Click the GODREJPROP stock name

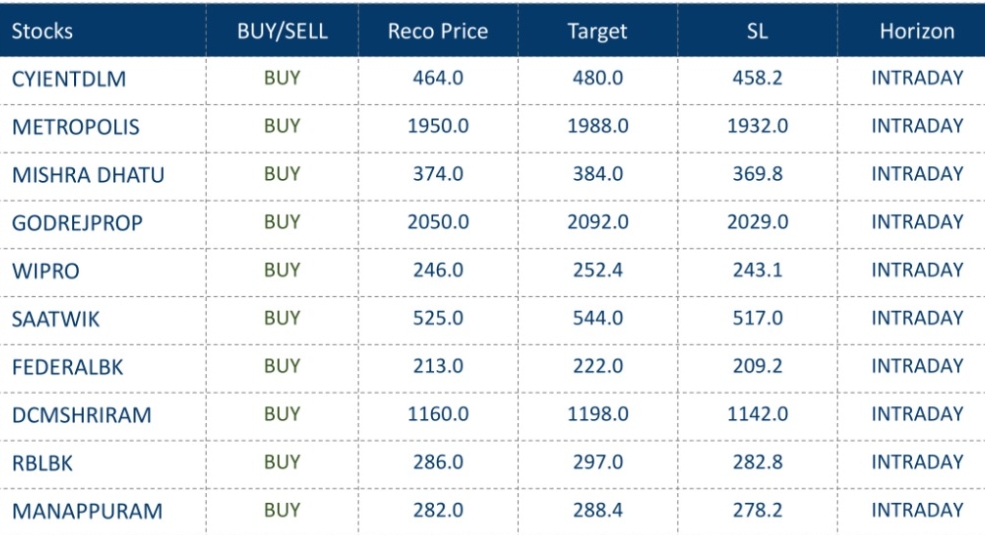click(77, 223)
